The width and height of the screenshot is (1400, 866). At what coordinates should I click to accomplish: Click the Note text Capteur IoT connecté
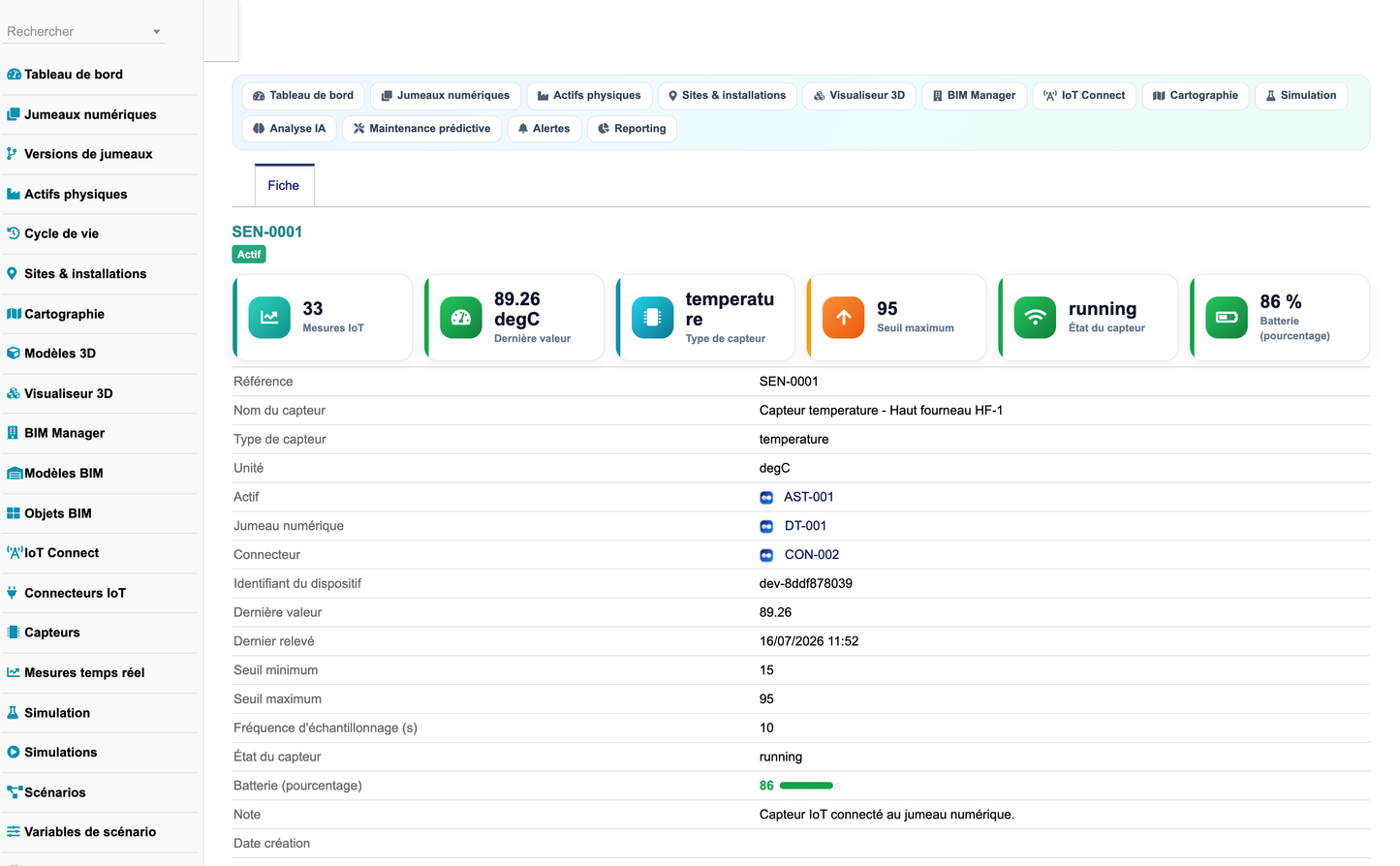(887, 815)
